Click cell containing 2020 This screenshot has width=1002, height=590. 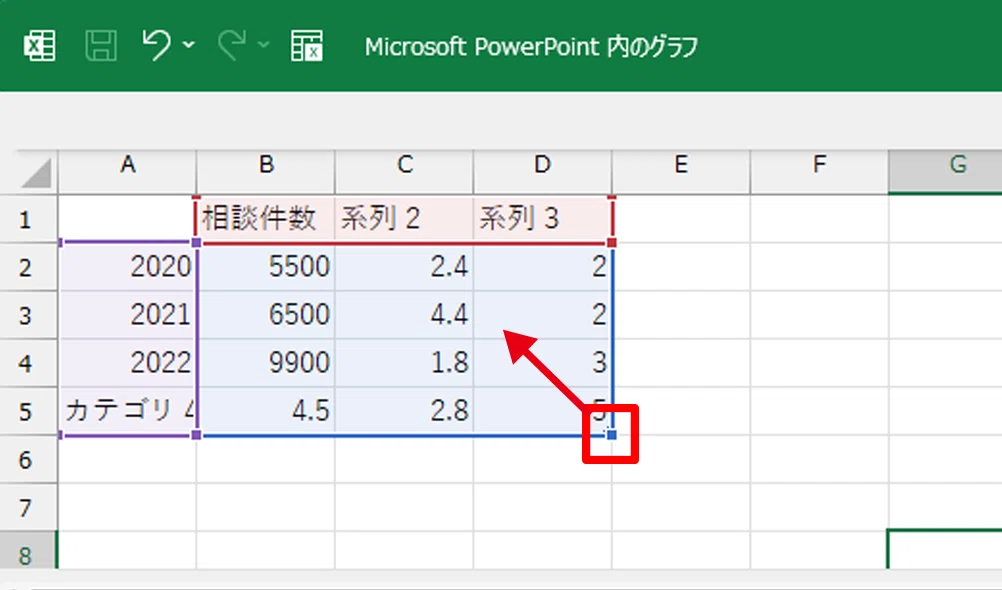click(x=127, y=267)
